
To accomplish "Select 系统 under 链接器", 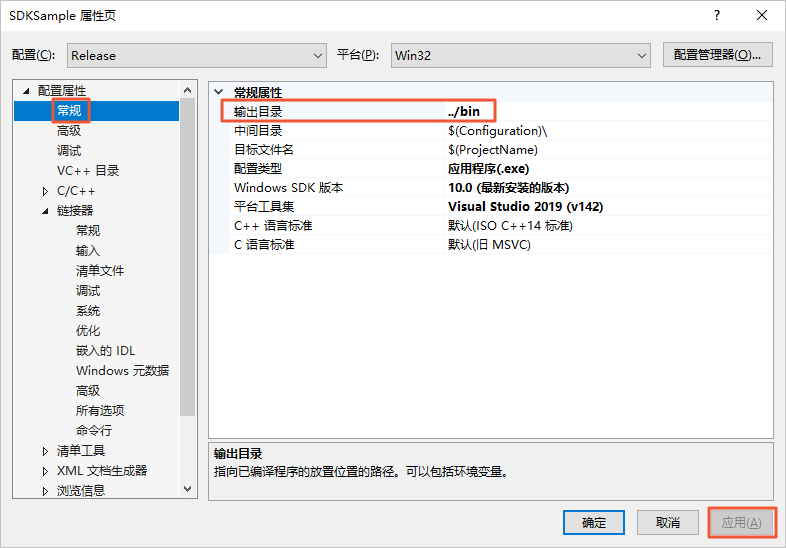I will point(88,311).
